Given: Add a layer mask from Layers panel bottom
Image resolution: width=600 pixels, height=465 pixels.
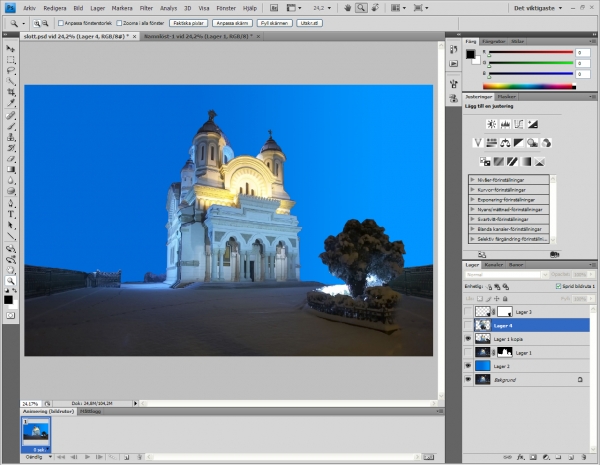Looking at the screenshot, I should point(533,457).
